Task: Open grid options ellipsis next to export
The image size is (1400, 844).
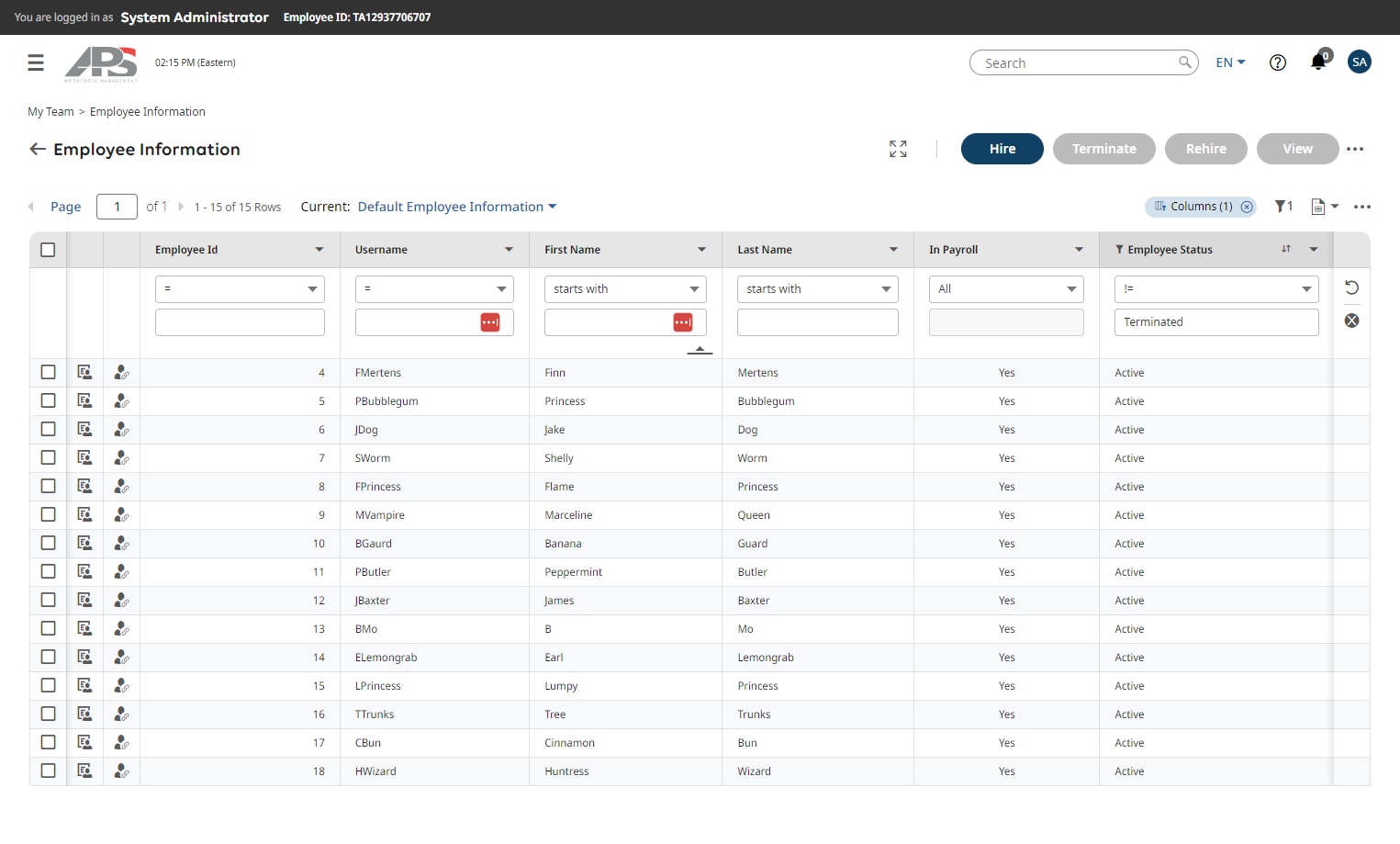Action: [1362, 207]
